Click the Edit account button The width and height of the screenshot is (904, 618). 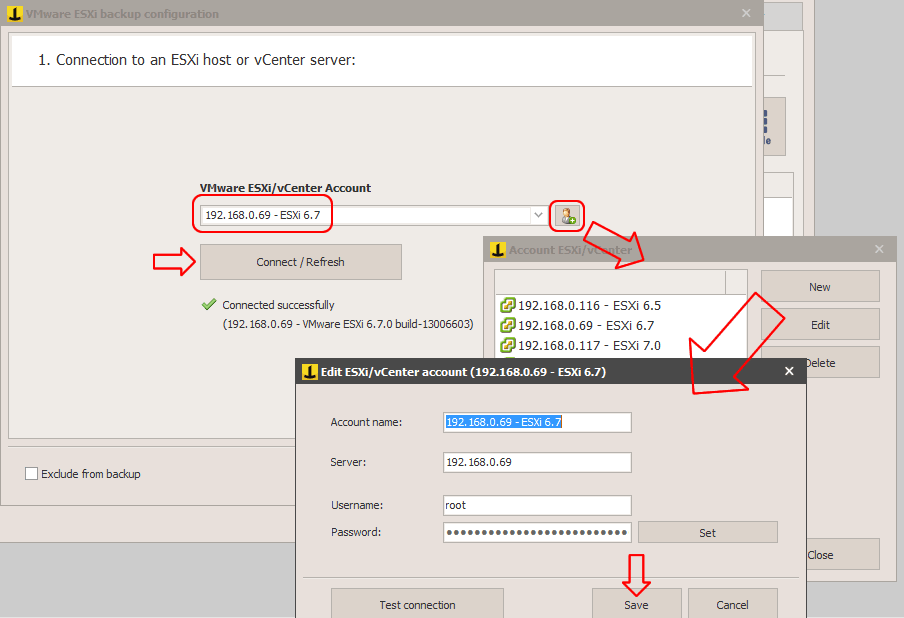pyautogui.click(x=820, y=325)
